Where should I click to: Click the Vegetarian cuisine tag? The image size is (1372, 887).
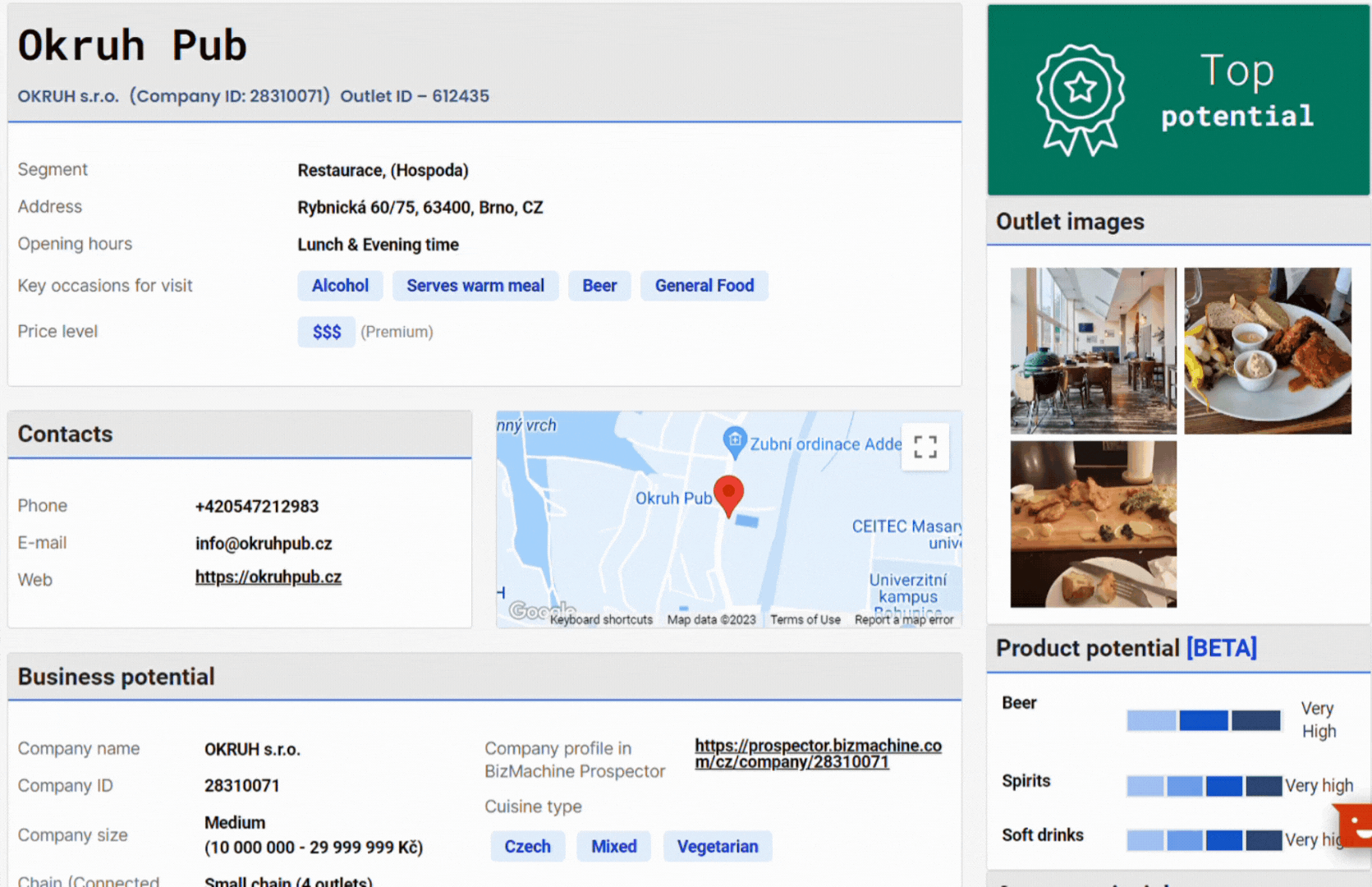point(718,847)
